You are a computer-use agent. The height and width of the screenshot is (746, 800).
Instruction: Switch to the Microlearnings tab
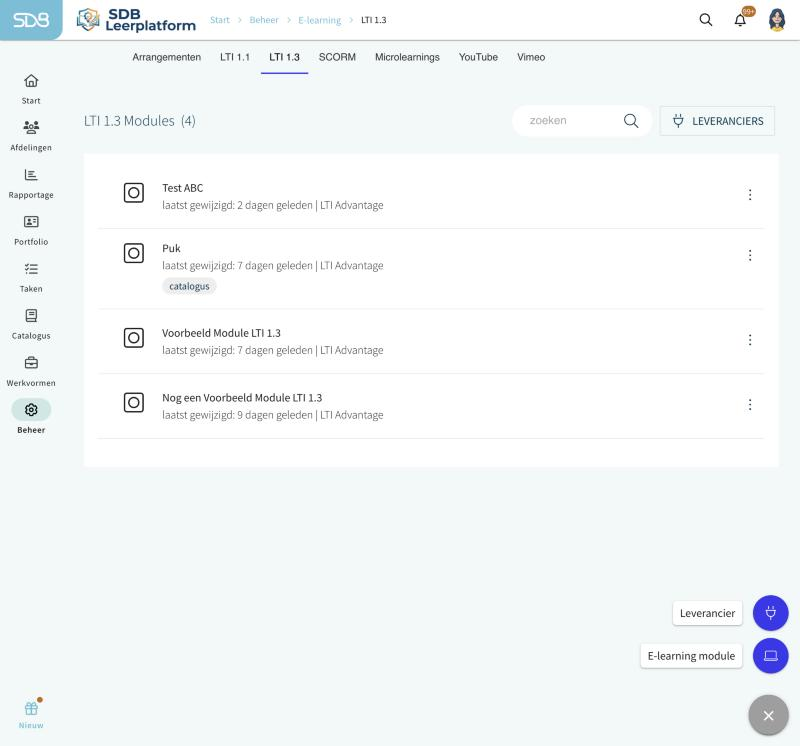(407, 57)
